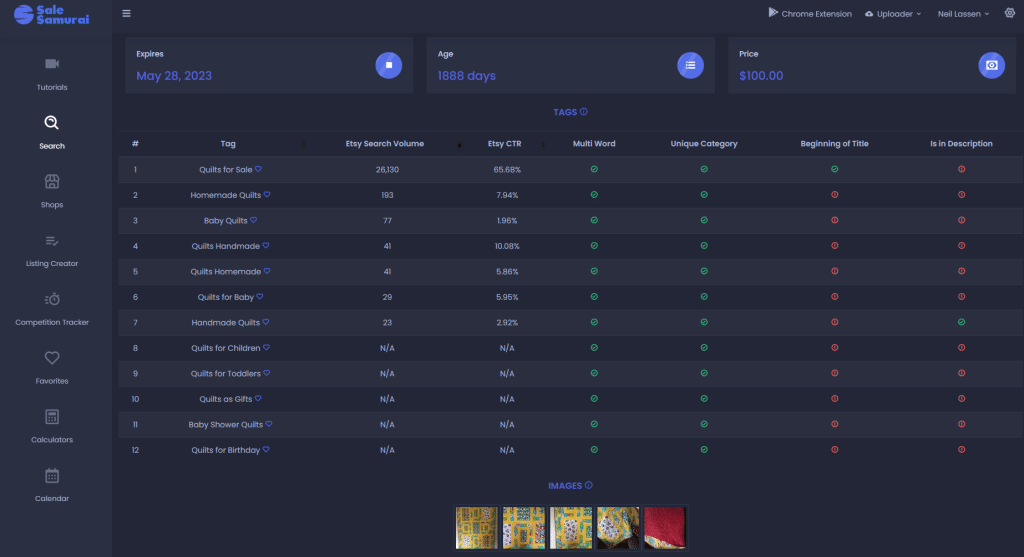Favorite the Quilts for Toddlers tag heart
The width and height of the screenshot is (1024, 557).
pos(267,373)
